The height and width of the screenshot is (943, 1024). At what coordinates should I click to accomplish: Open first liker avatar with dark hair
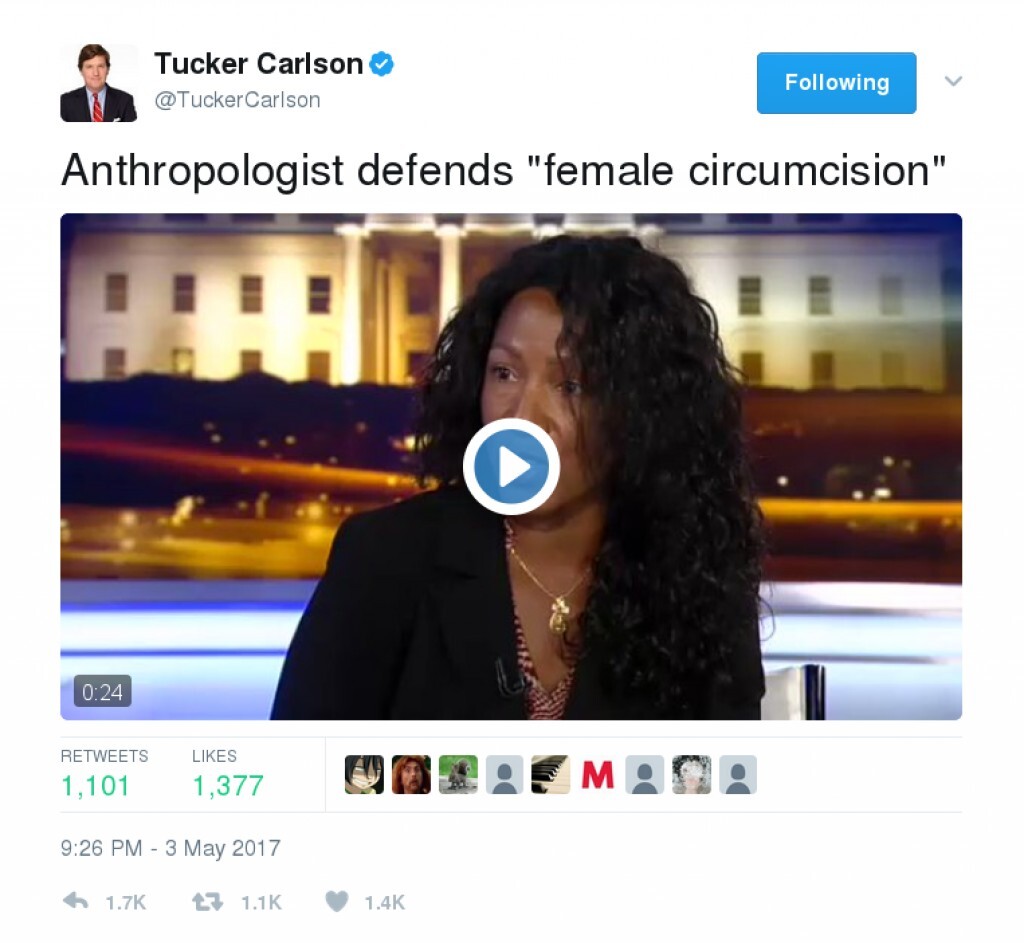[x=364, y=775]
